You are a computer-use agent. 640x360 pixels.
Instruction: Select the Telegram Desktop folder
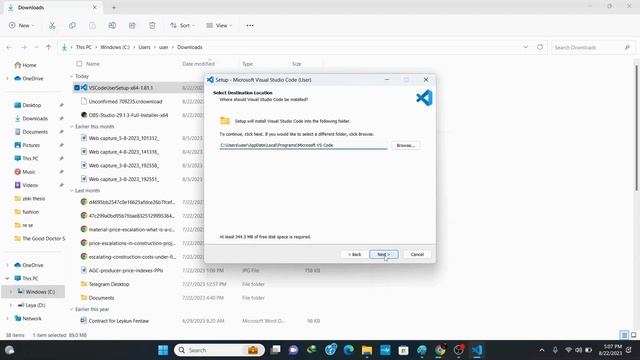point(109,284)
